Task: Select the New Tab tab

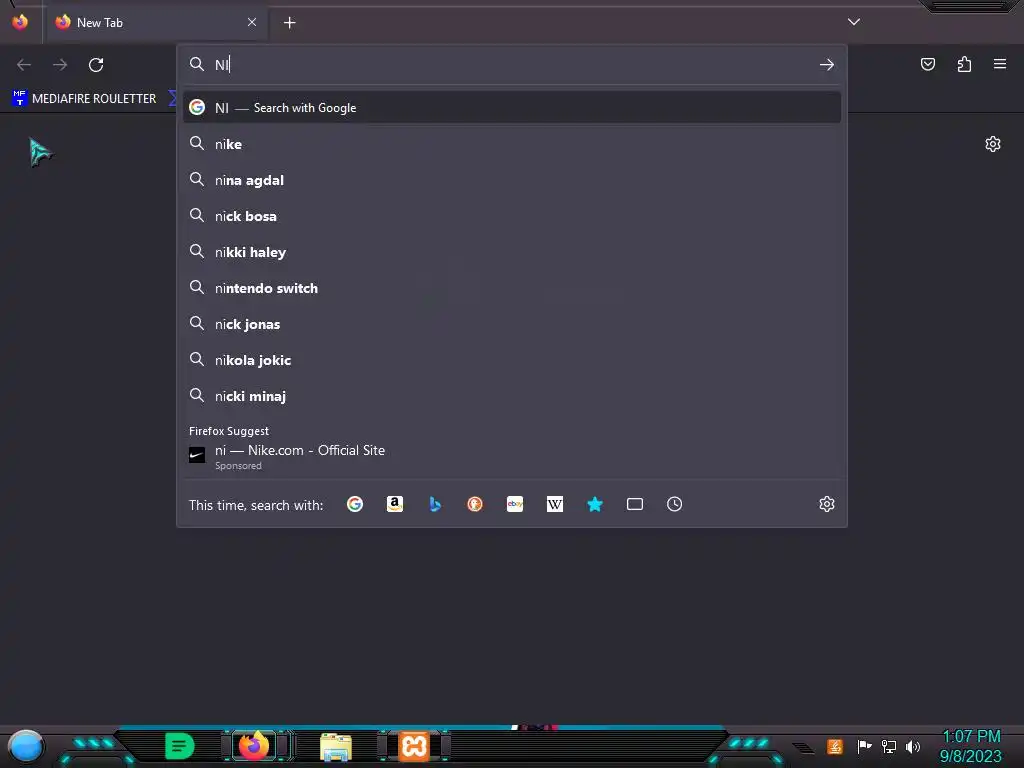Action: coord(155,22)
